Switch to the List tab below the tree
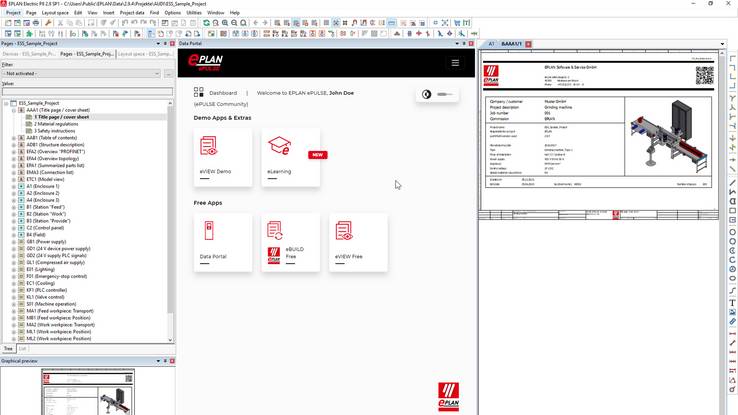The width and height of the screenshot is (738, 415). pyautogui.click(x=23, y=349)
